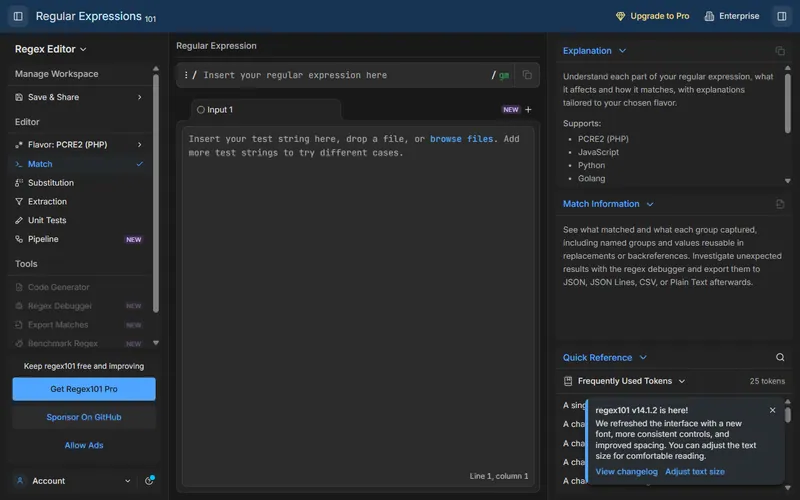
Task: Open the Regex Editor dropdown
Action: (x=51, y=49)
